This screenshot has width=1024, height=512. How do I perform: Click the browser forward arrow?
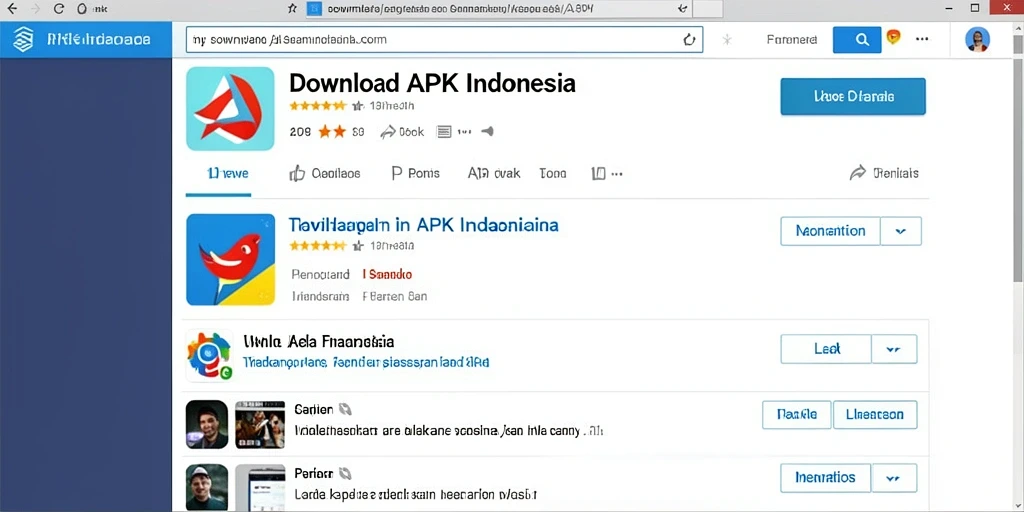point(35,9)
